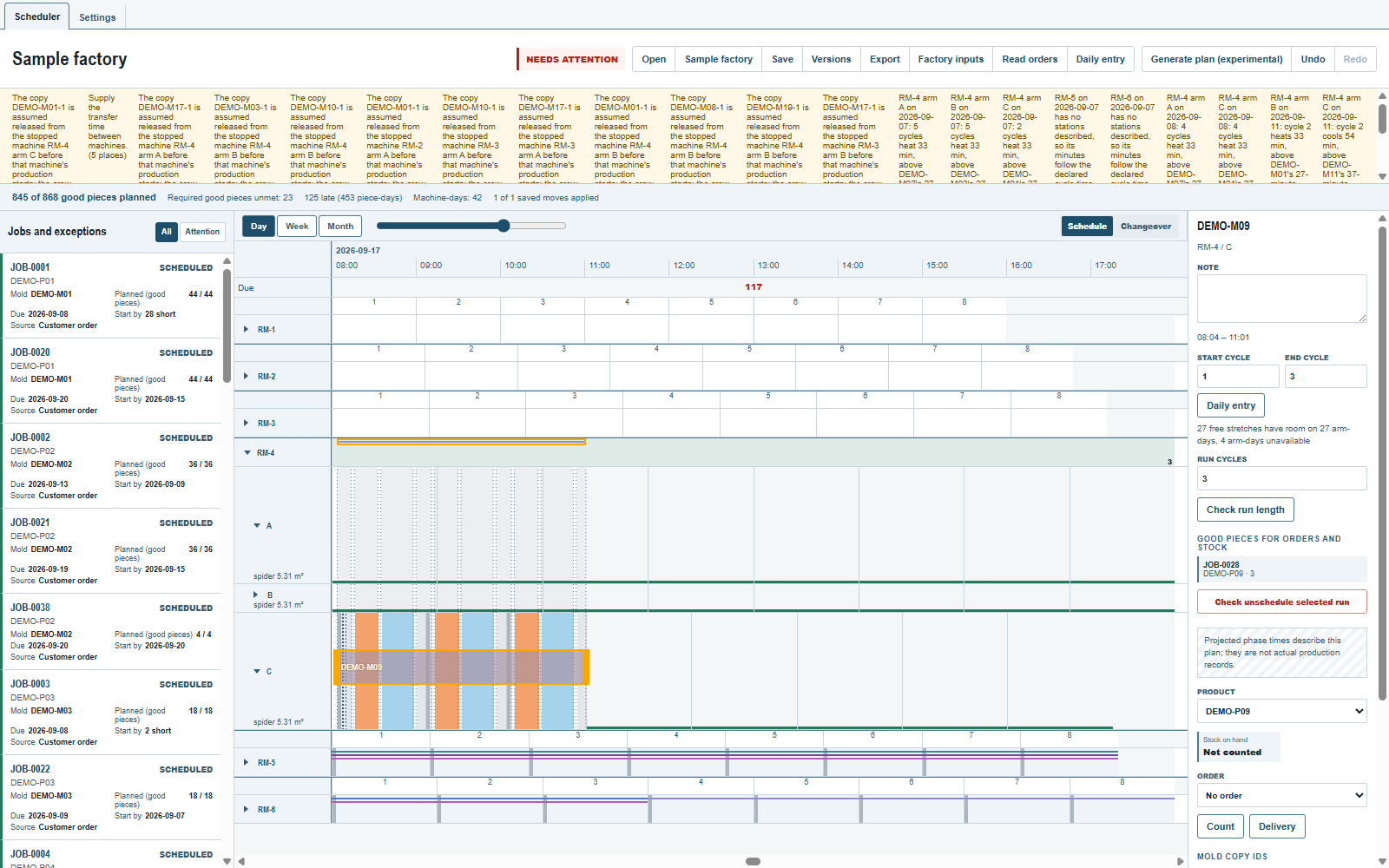Screen dimensions: 1389x868
Task: Switch timeline to Week view
Action: 297,227
